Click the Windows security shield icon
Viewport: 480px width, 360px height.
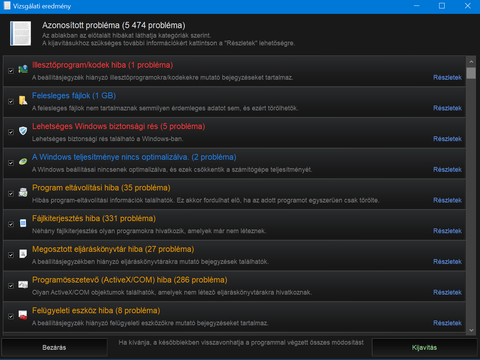[23, 131]
